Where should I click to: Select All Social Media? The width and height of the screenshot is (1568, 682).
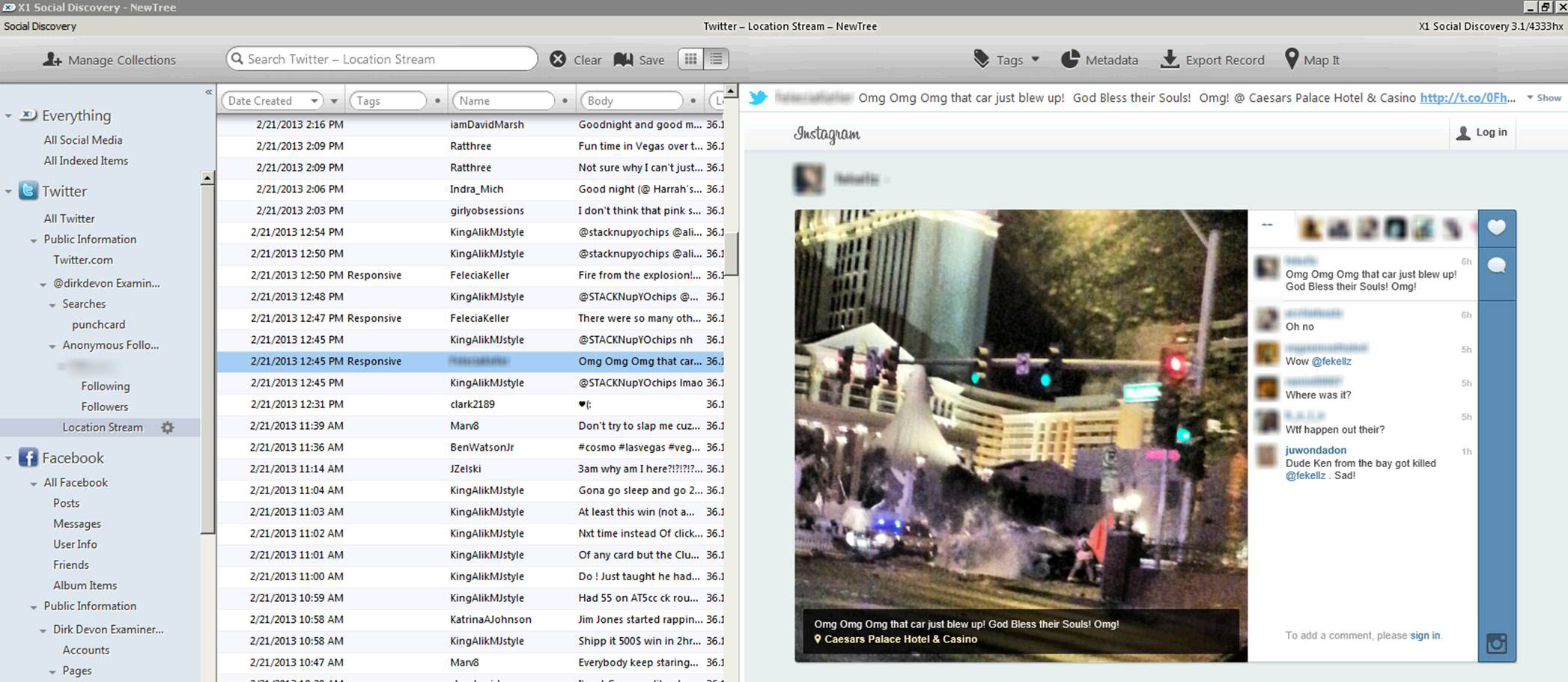click(83, 140)
